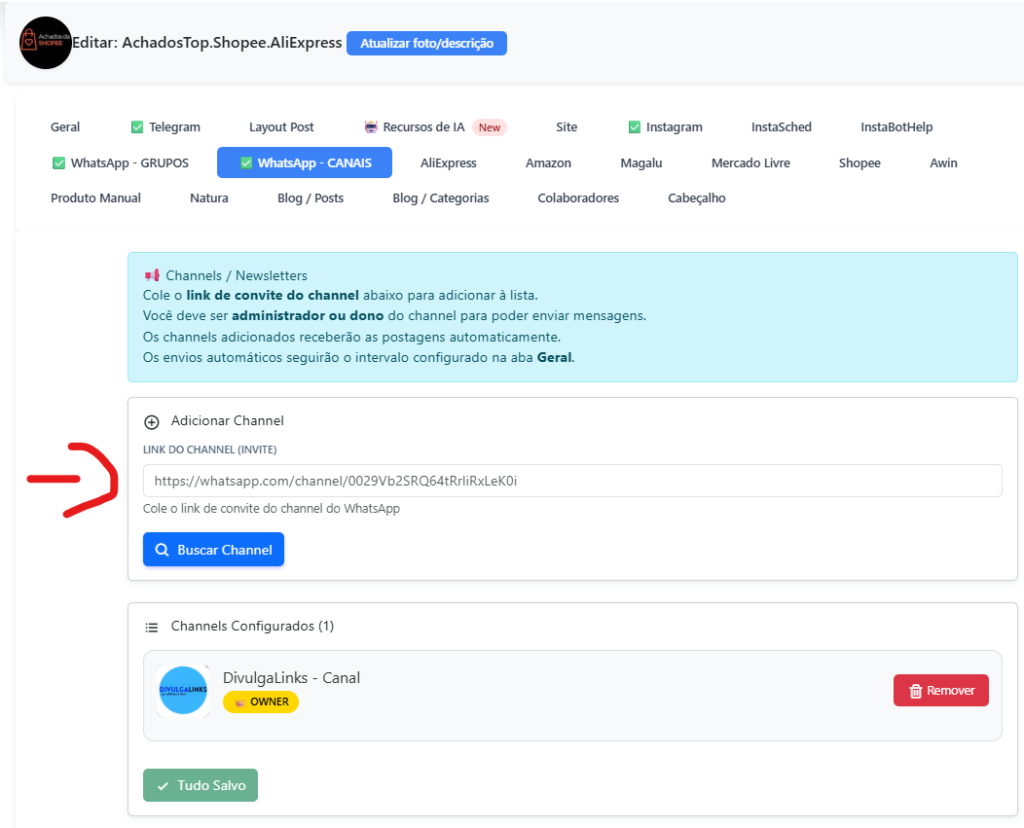1024x828 pixels.
Task: Switch to the Shopee tab
Action: 859,162
